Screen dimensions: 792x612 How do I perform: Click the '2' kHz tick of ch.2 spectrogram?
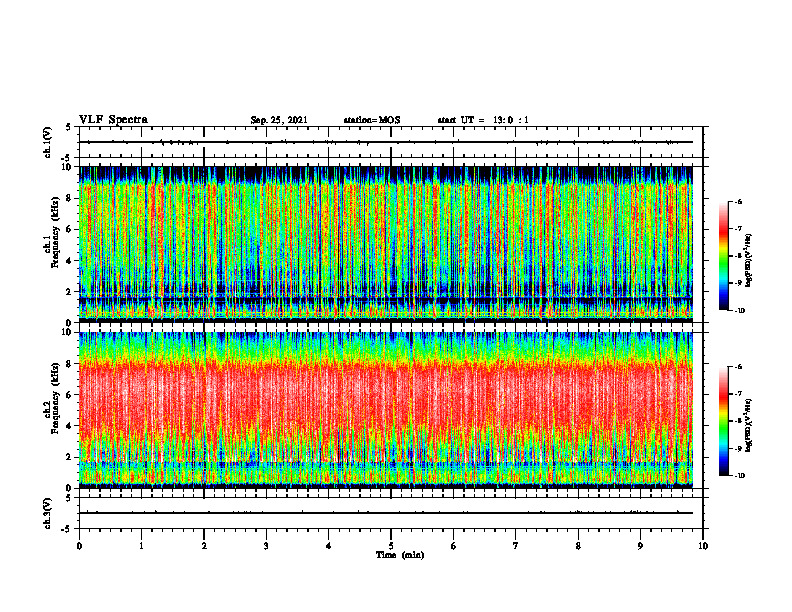[x=70, y=457]
